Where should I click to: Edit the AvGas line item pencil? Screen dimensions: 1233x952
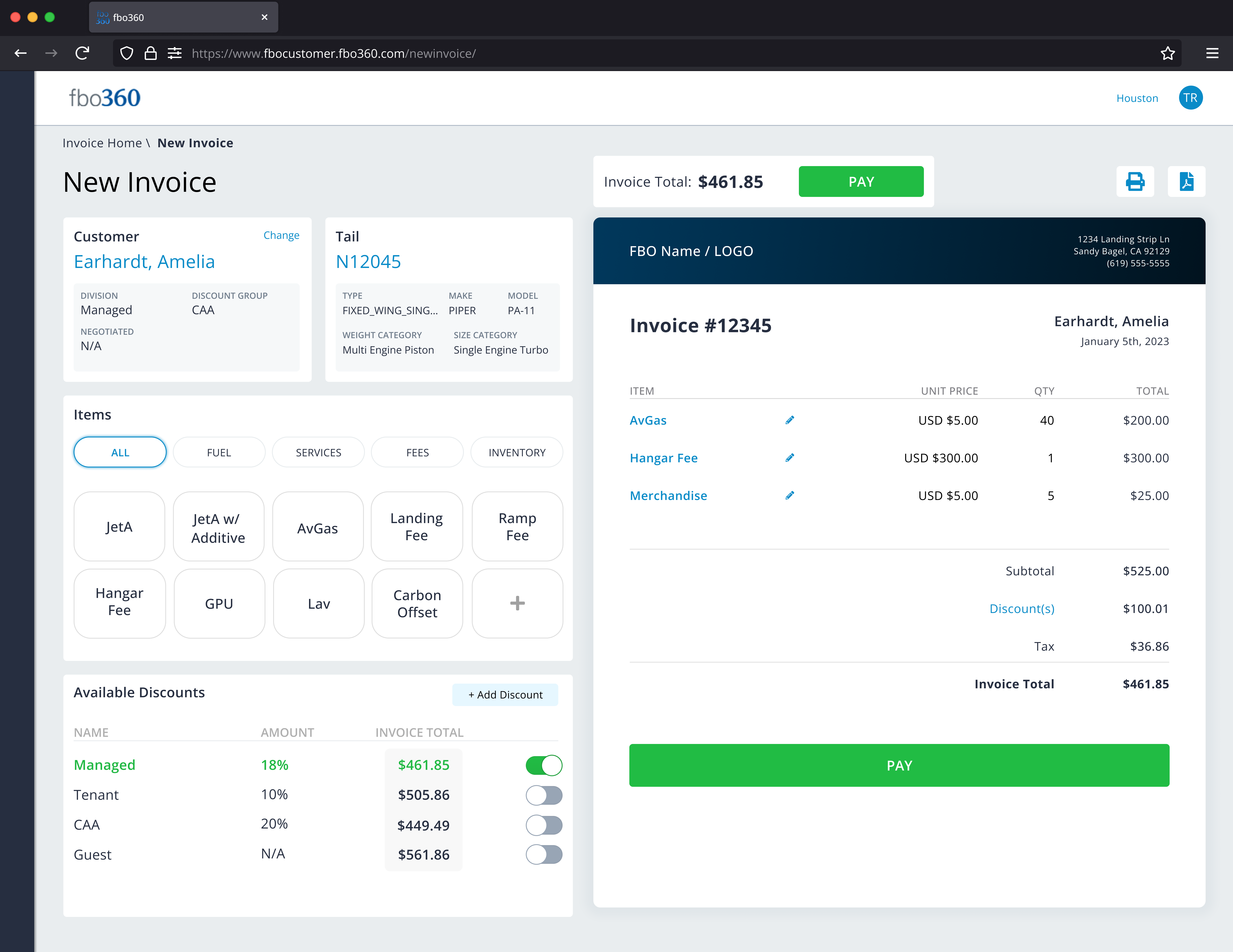pyautogui.click(x=790, y=420)
